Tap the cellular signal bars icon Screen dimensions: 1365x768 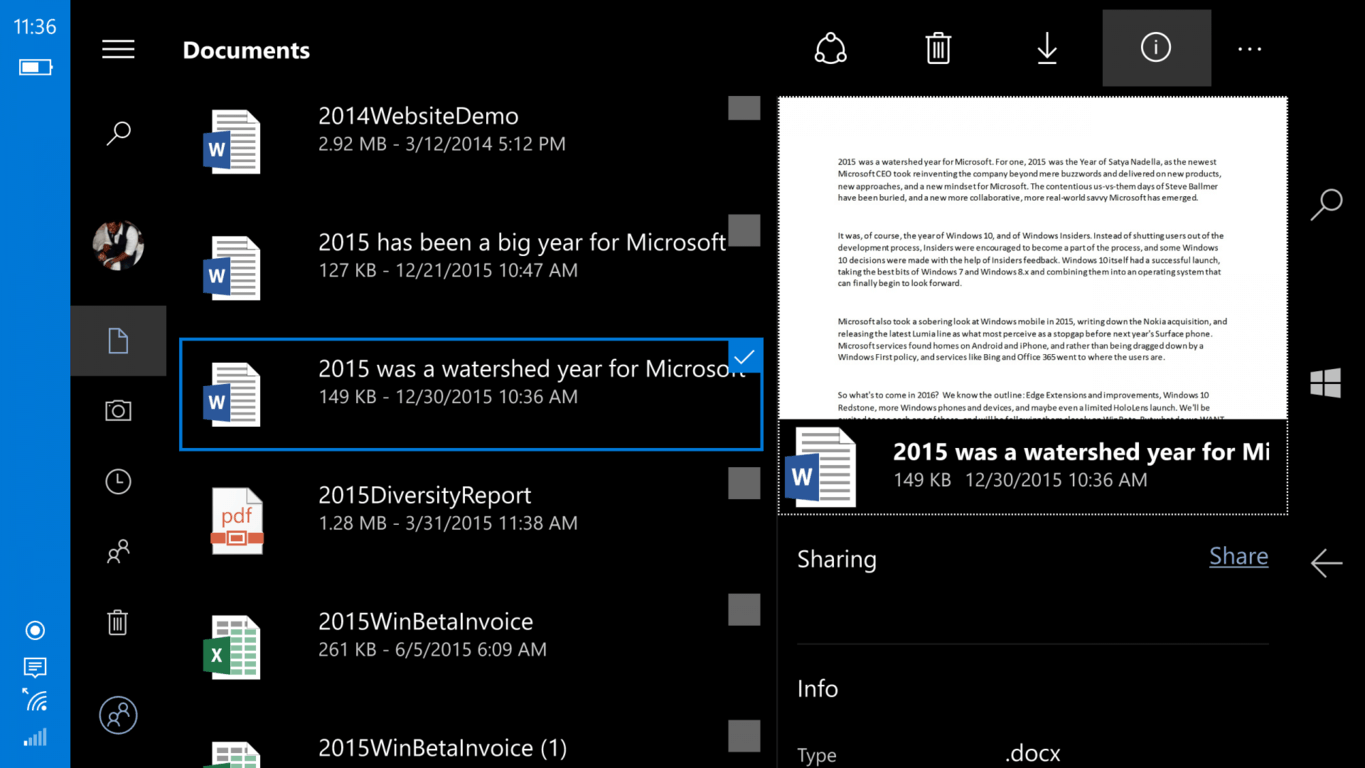(x=35, y=738)
